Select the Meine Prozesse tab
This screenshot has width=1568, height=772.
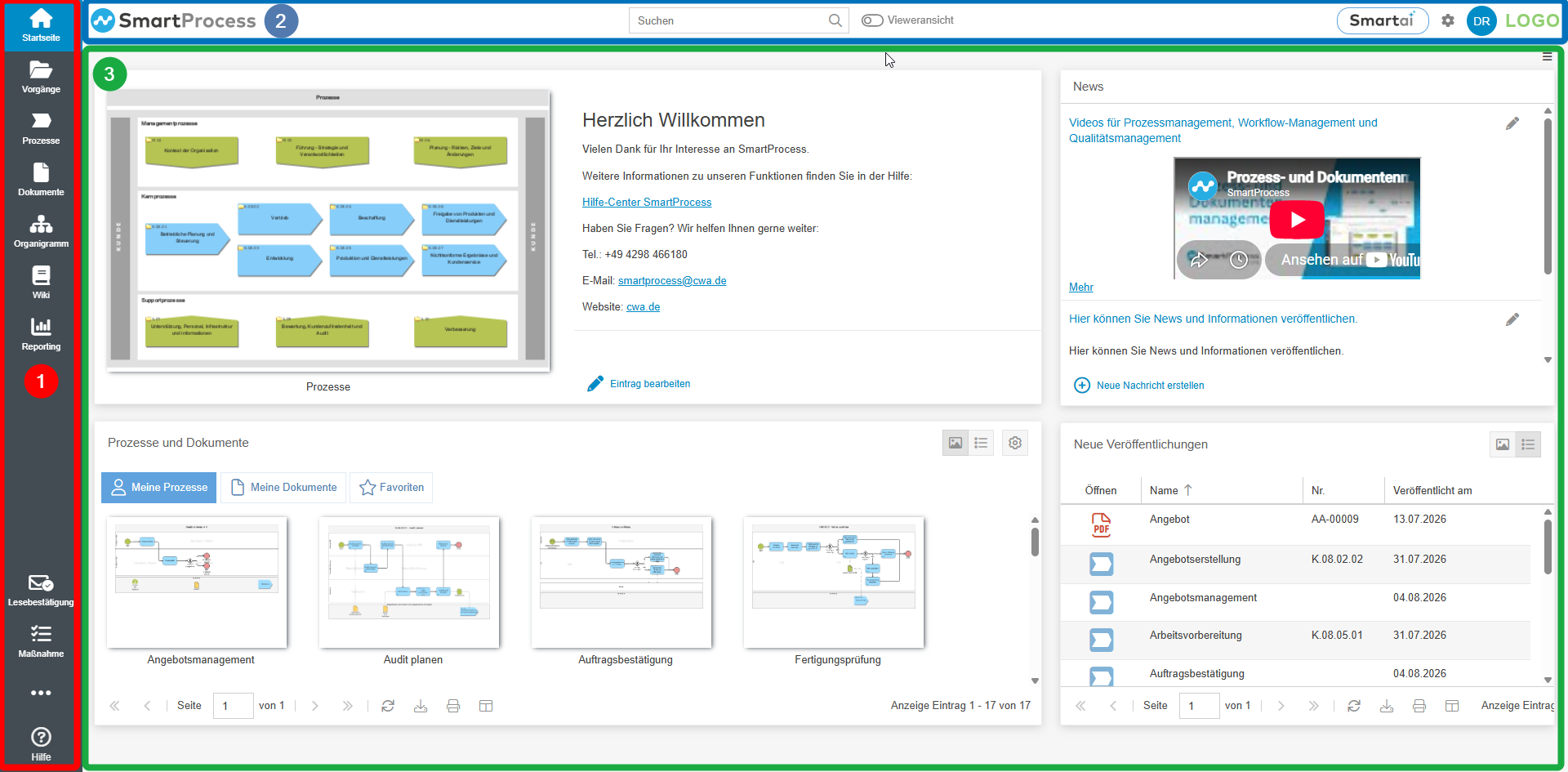tap(159, 488)
